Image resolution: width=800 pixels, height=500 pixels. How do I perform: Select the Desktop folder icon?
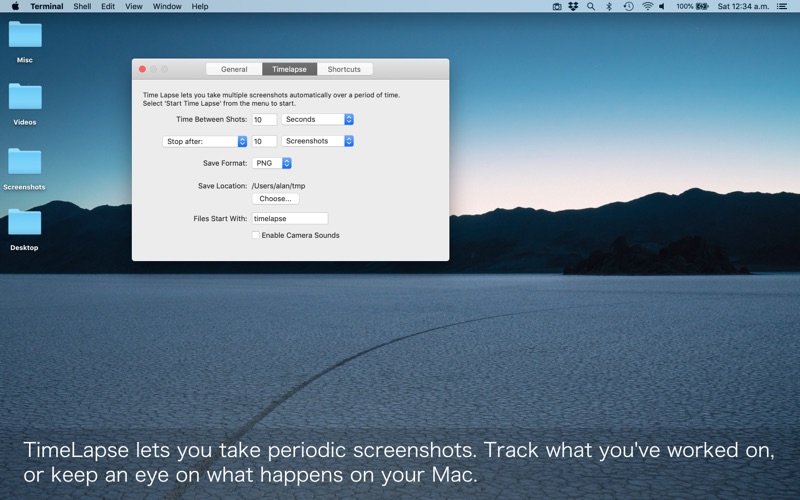tap(24, 222)
